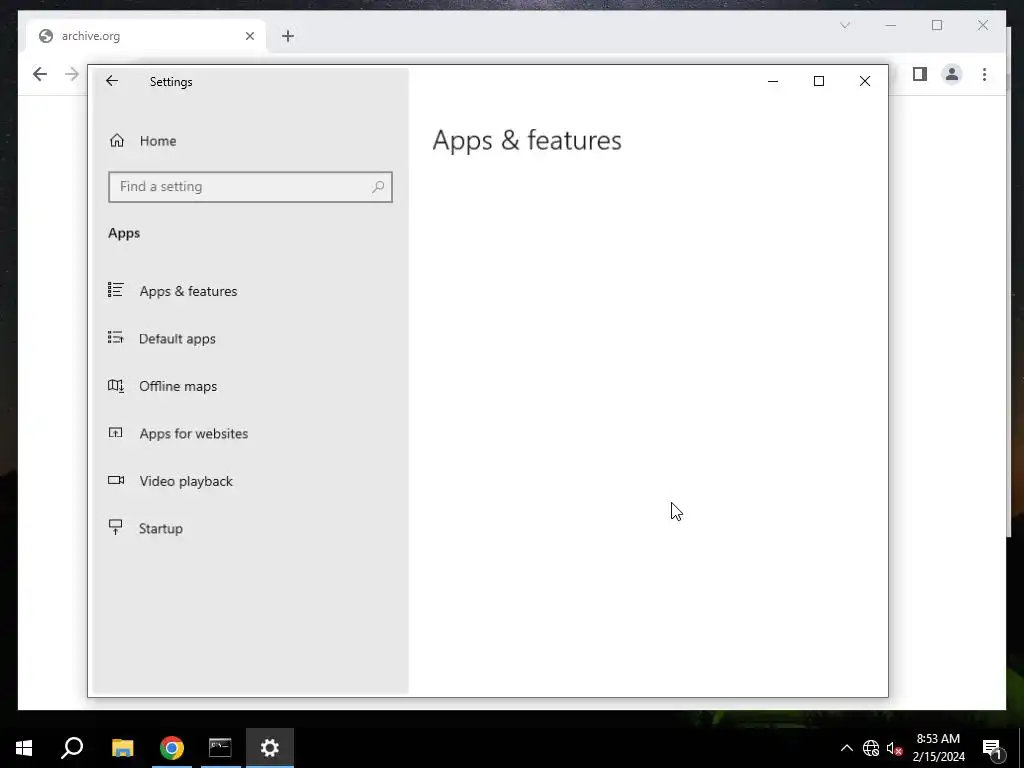Open Command Prompt from the taskbar
1024x768 pixels.
221,748
